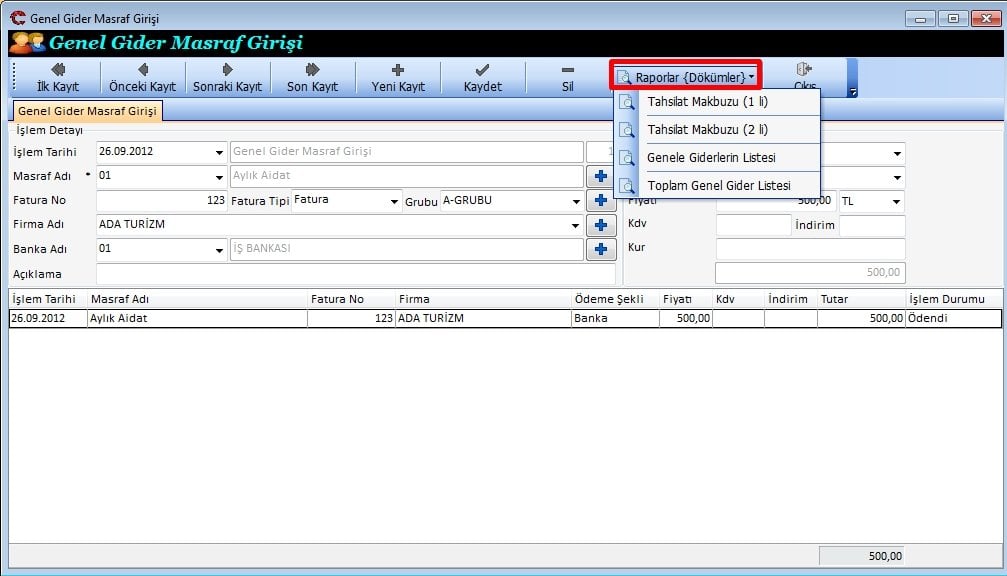Viewport: 1007px width, 576px height.
Task: Delete the record using Sil
Action: click(567, 77)
